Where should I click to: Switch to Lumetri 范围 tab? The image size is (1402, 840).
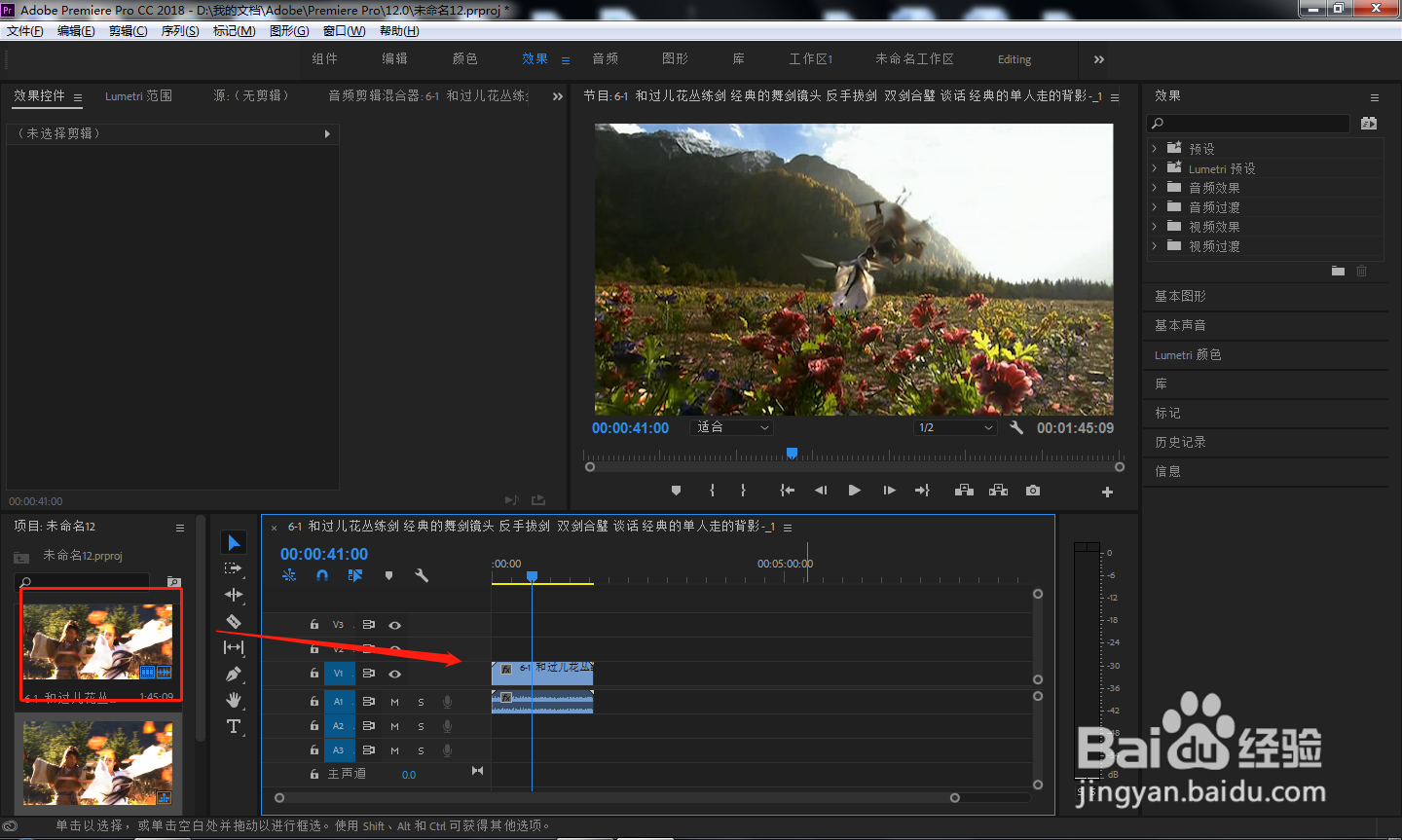(x=138, y=96)
